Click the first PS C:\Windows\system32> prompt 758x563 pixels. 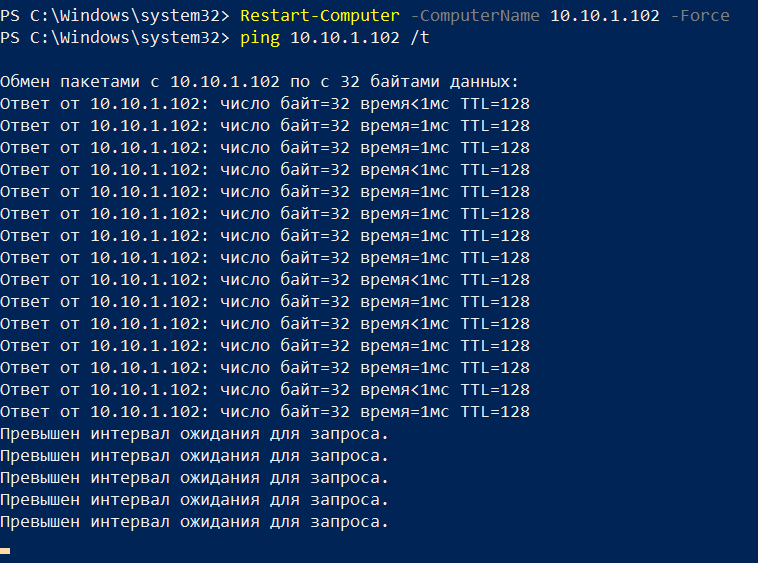115,16
